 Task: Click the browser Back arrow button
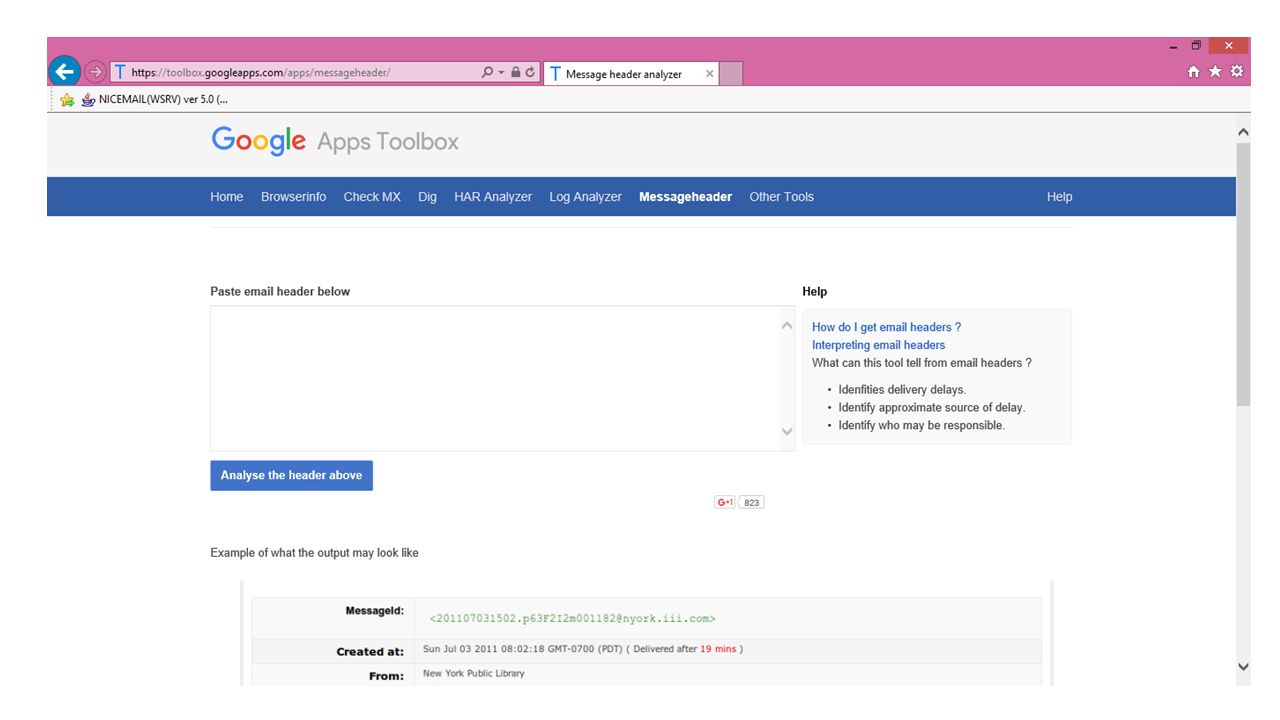[x=65, y=71]
